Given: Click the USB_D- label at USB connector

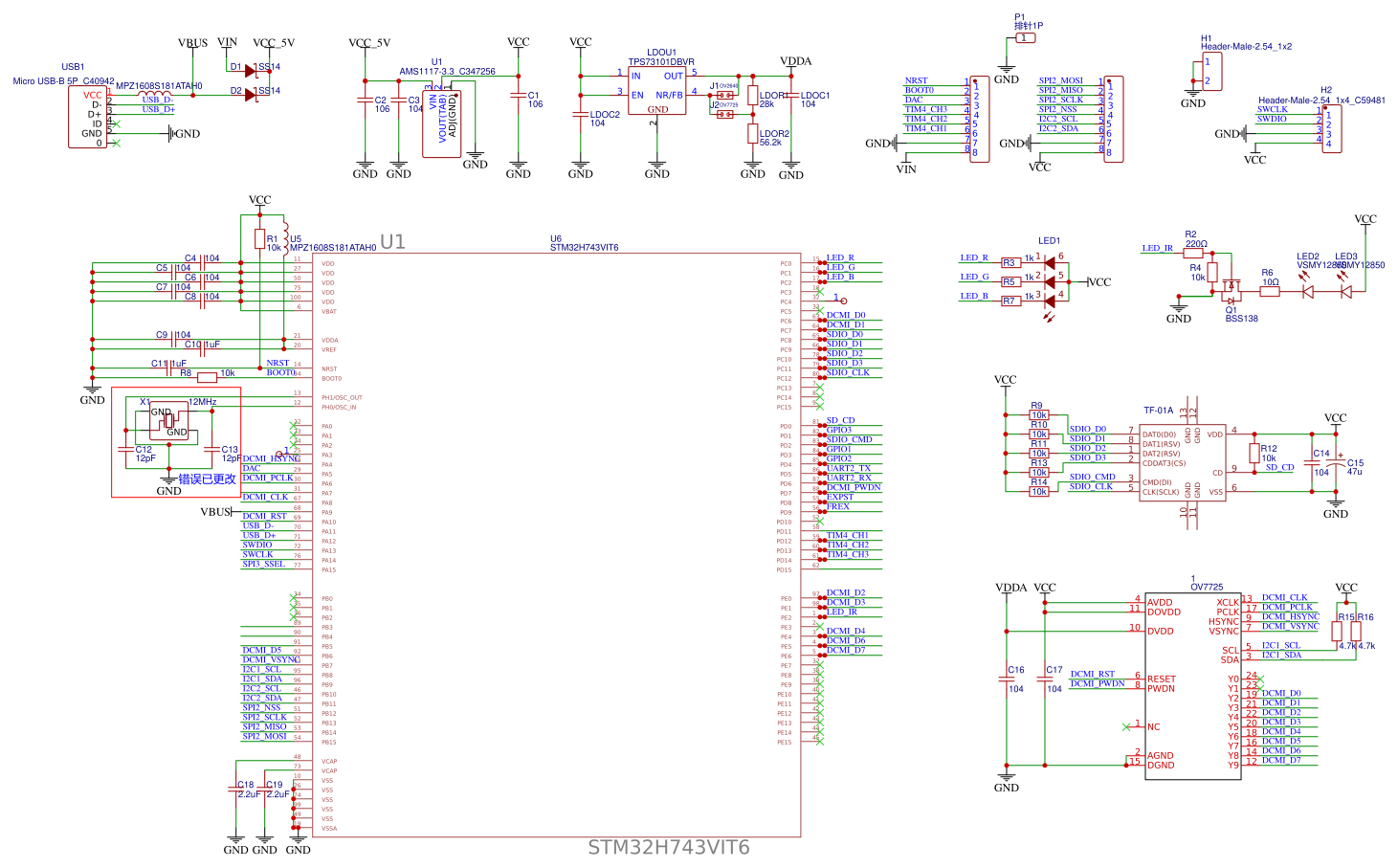Looking at the screenshot, I should click(x=158, y=100).
